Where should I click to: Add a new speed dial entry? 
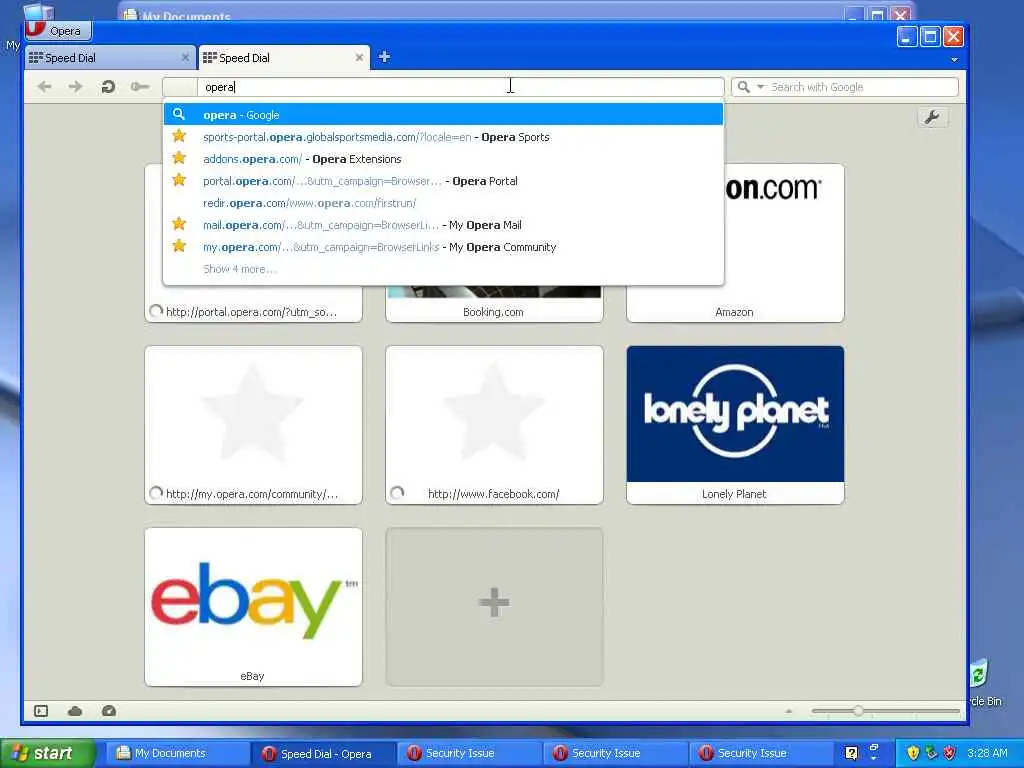point(494,607)
